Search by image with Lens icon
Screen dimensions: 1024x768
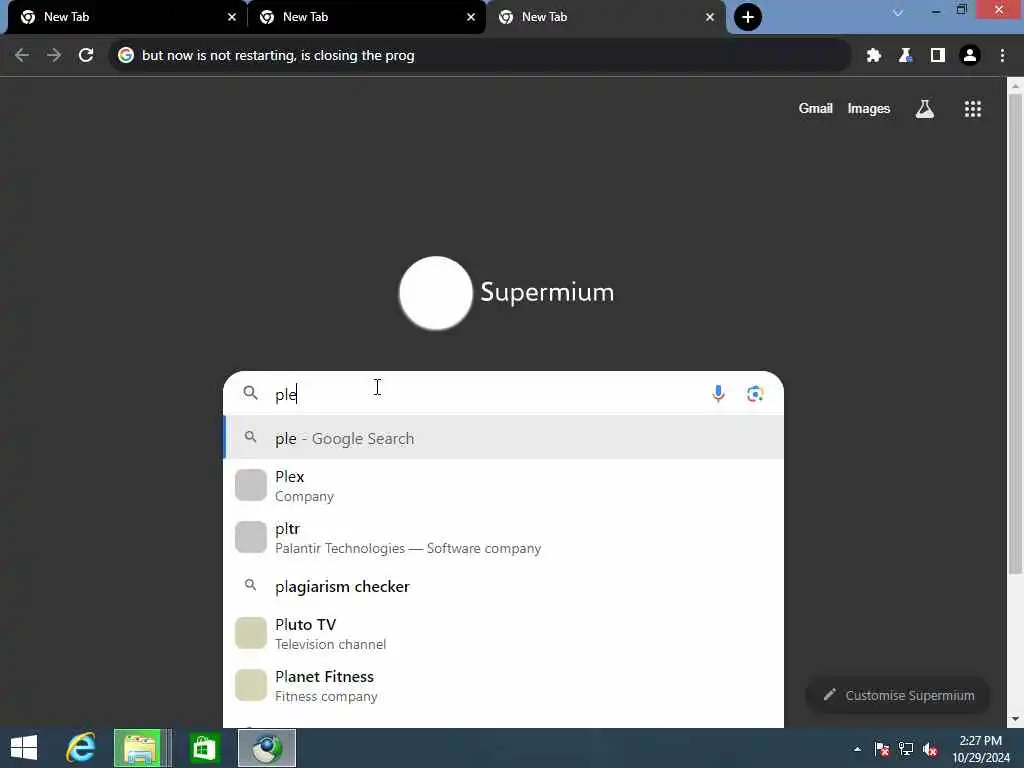pyautogui.click(x=755, y=394)
